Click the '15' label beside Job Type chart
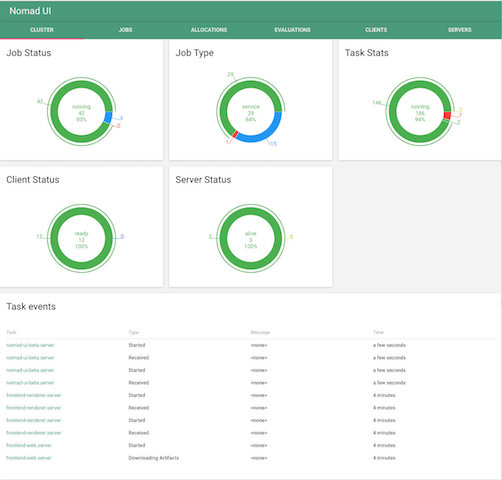Screen dimensions: 502x480 click(273, 144)
